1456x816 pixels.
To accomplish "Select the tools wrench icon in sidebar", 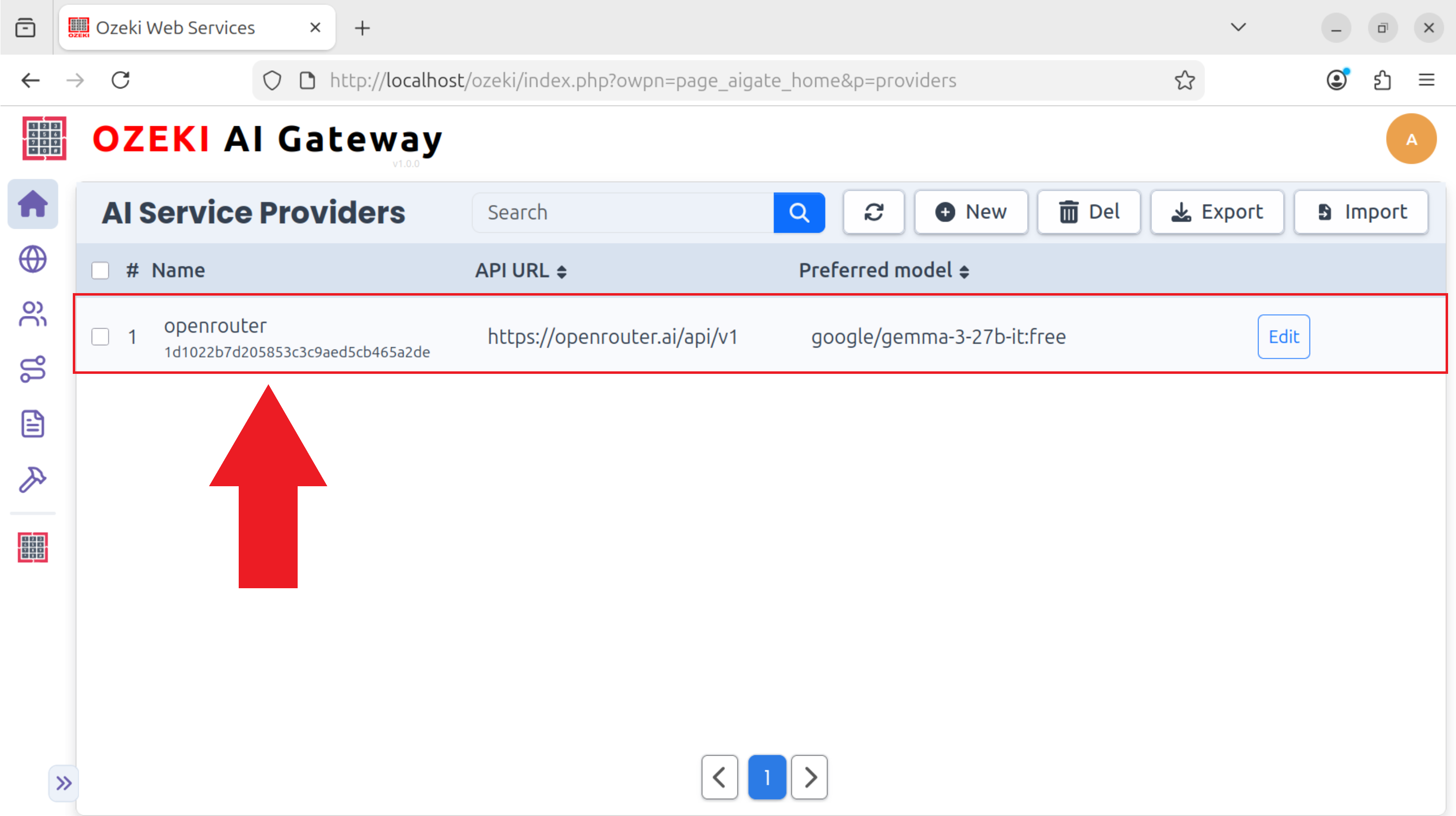I will pyautogui.click(x=32, y=480).
